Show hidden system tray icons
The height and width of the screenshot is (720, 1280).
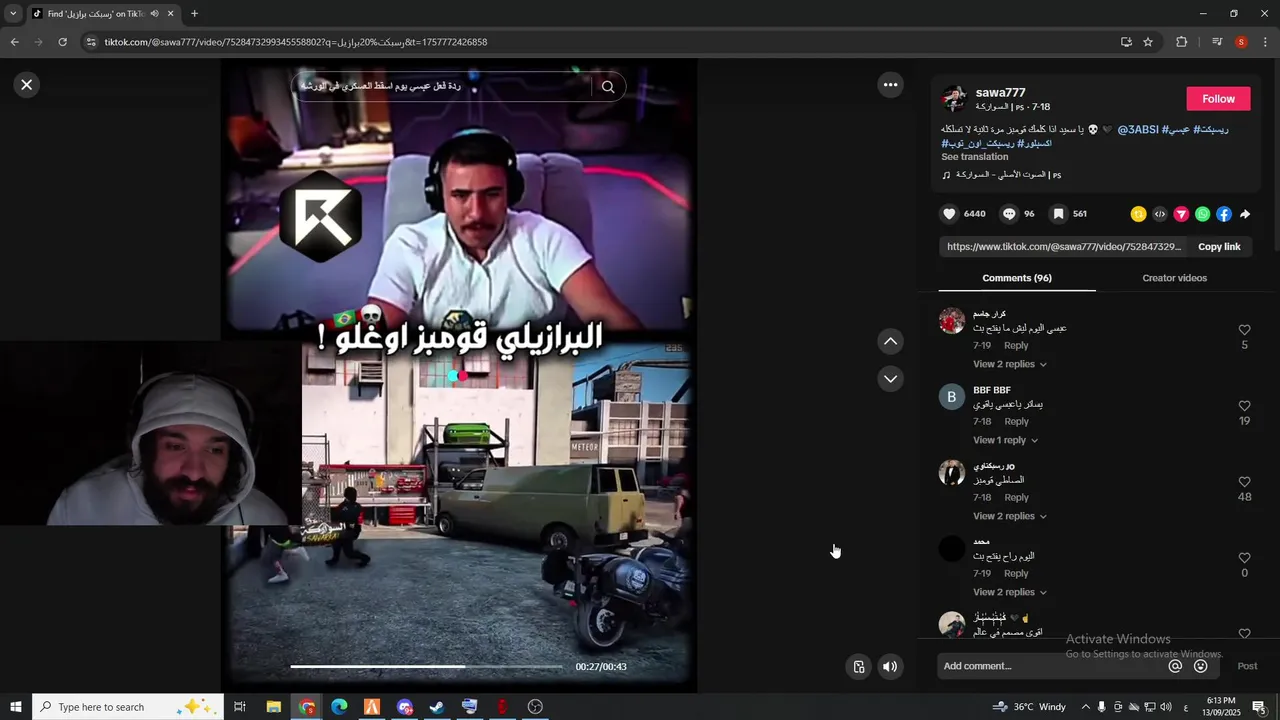[1085, 707]
